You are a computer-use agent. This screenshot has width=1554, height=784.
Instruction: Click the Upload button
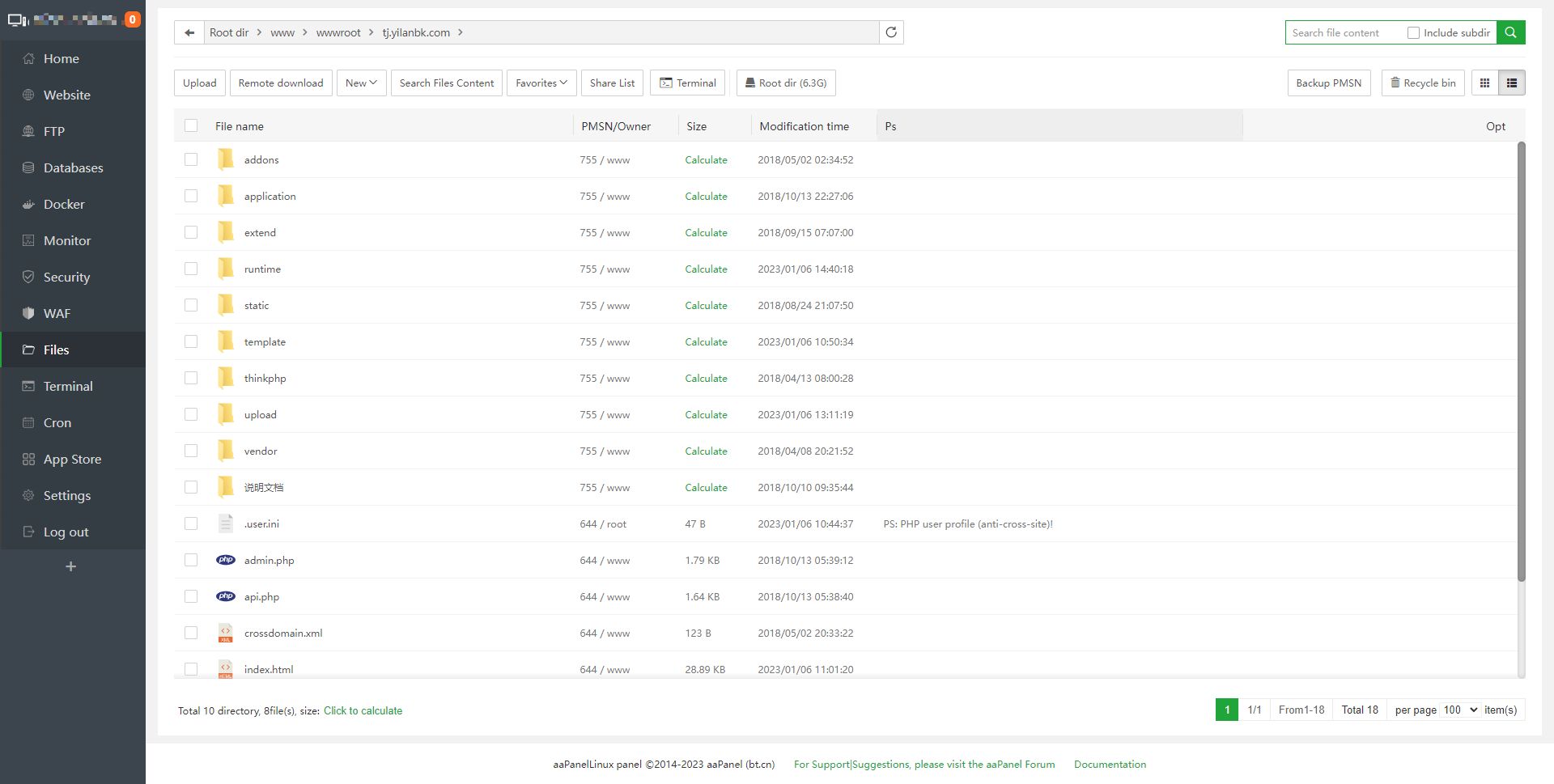[x=200, y=83]
